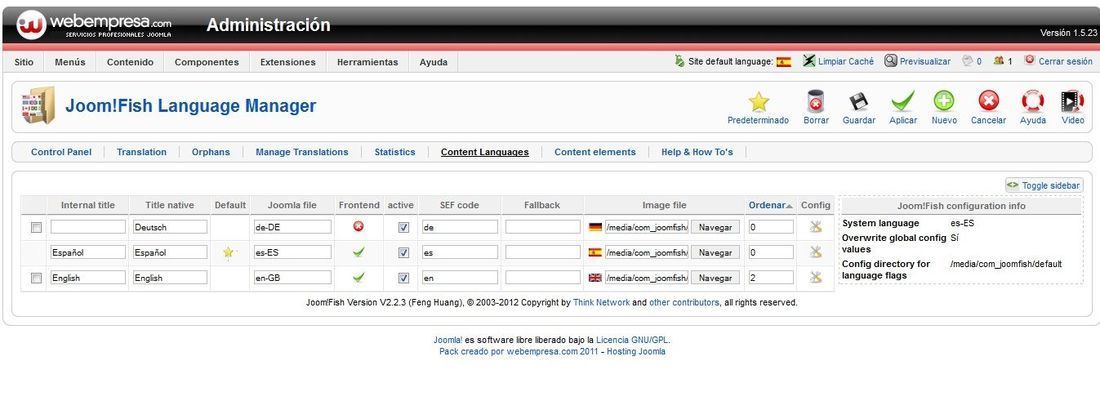The image size is (1100, 410).
Task: Click the Cancelar red cross icon
Action: [x=988, y=102]
